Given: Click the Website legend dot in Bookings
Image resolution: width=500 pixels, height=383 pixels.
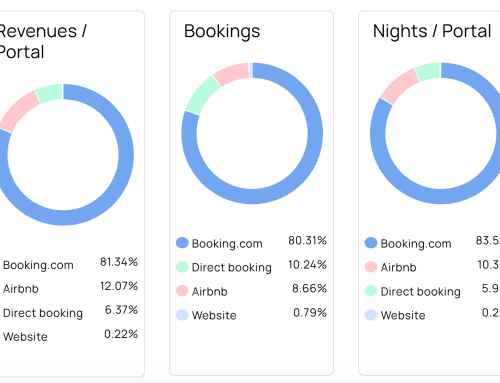Looking at the screenshot, I should tap(182, 315).
